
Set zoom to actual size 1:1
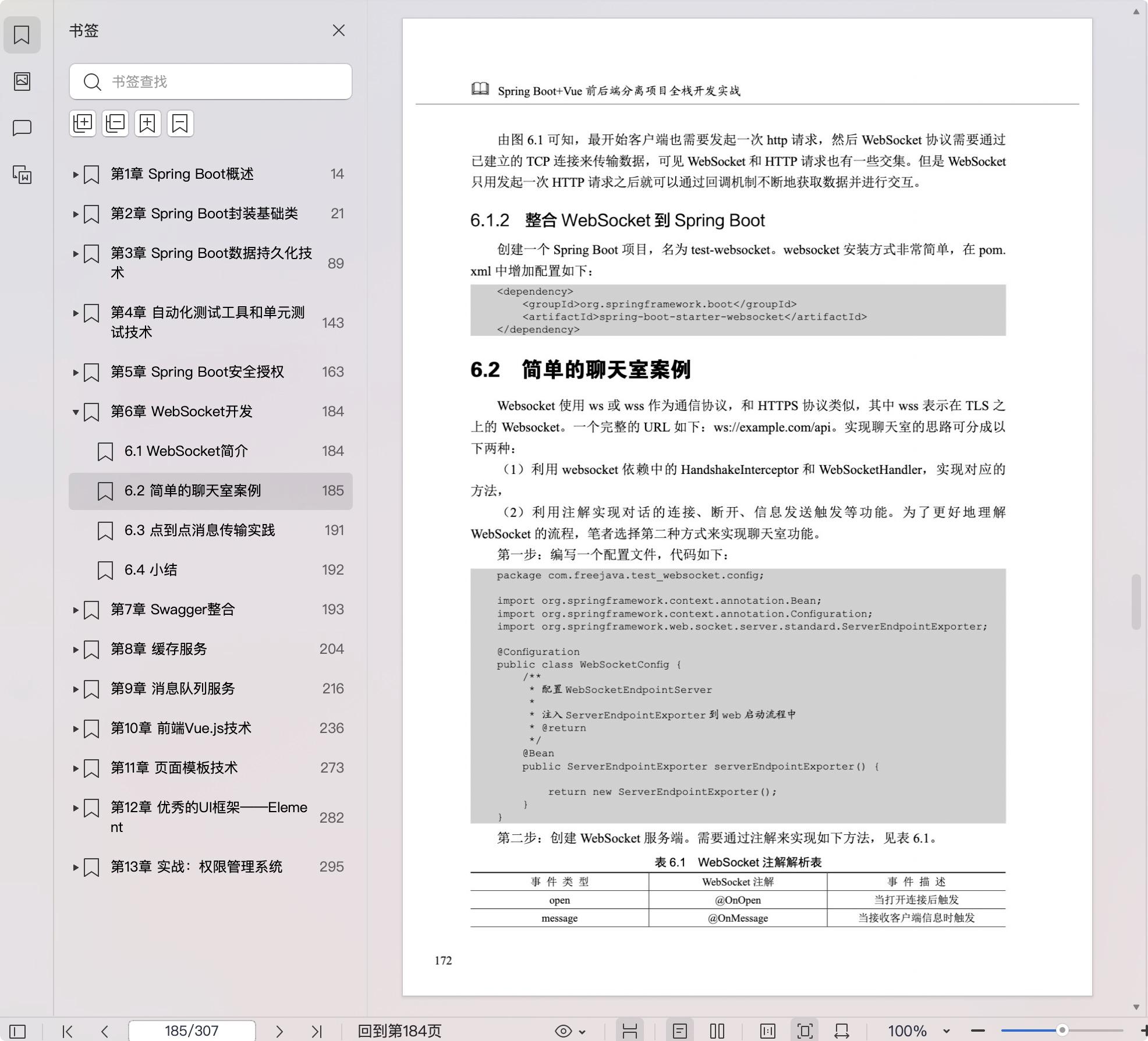(768, 1031)
